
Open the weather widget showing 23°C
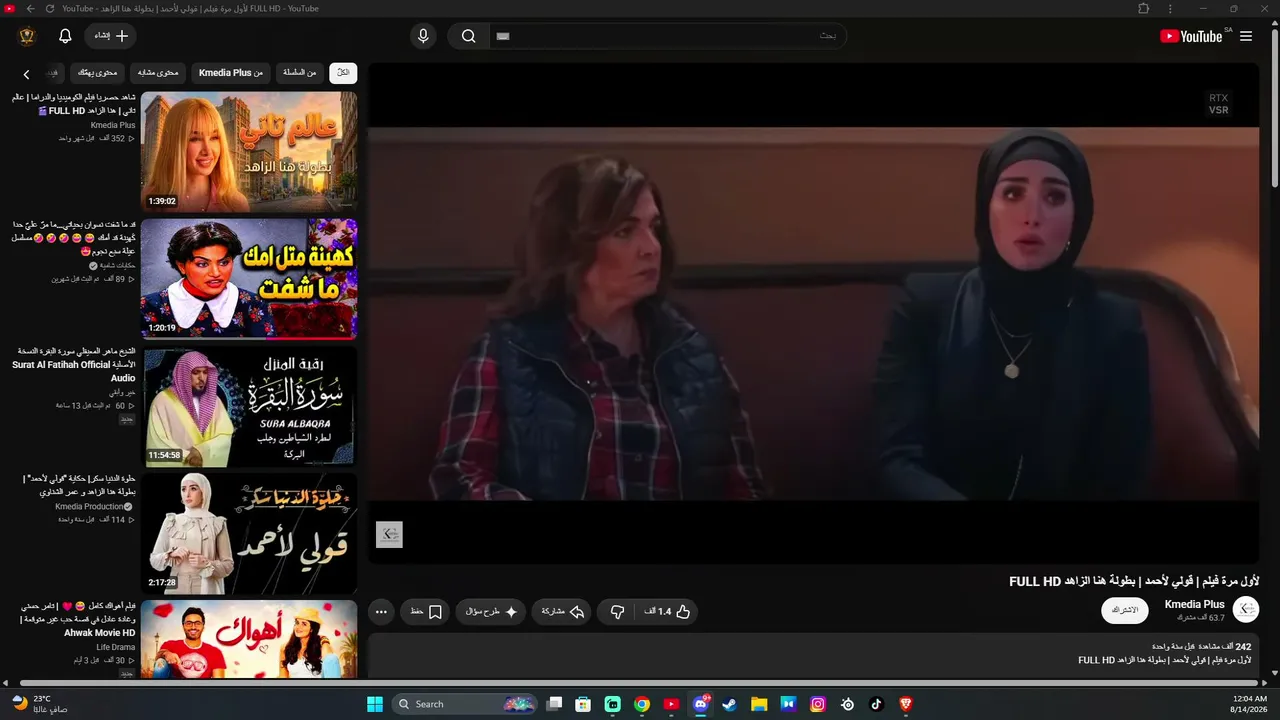(40, 703)
